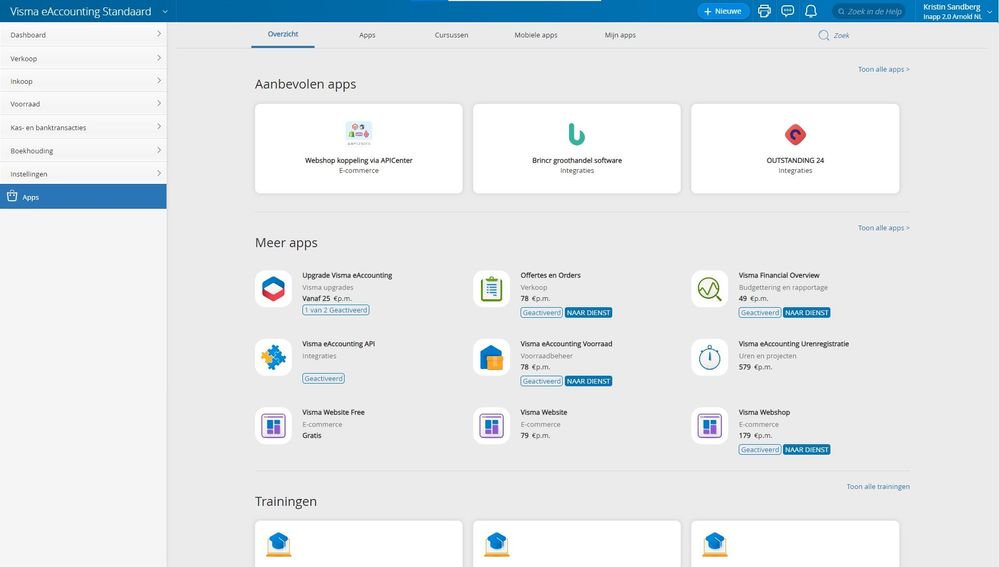Viewport: 999px width, 567px height.
Task: Click Upgrade Visma eAccounting title text
Action: (347, 275)
